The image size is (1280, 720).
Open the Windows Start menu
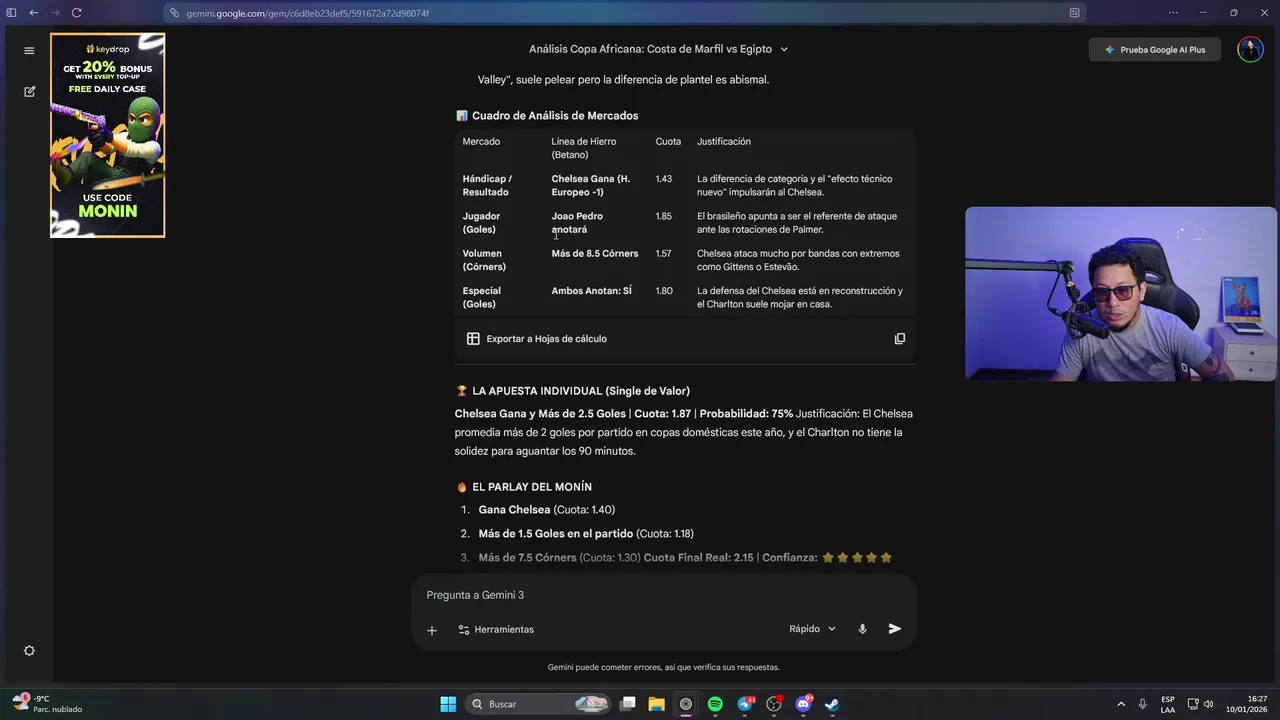tap(448, 704)
